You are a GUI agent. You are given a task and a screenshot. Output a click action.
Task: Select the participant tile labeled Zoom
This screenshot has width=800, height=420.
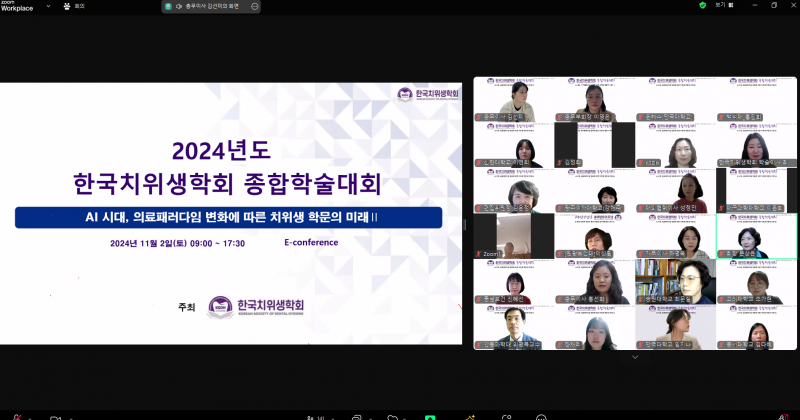click(514, 236)
